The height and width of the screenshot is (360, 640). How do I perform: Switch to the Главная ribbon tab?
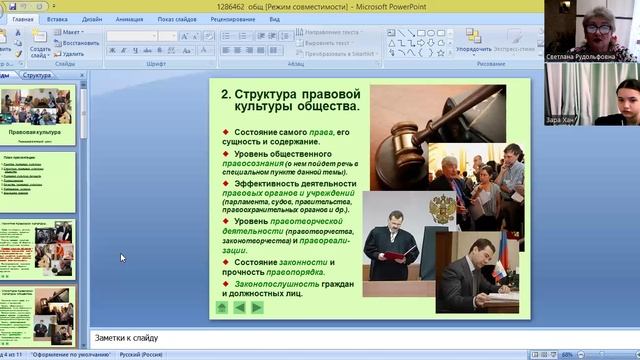22,19
